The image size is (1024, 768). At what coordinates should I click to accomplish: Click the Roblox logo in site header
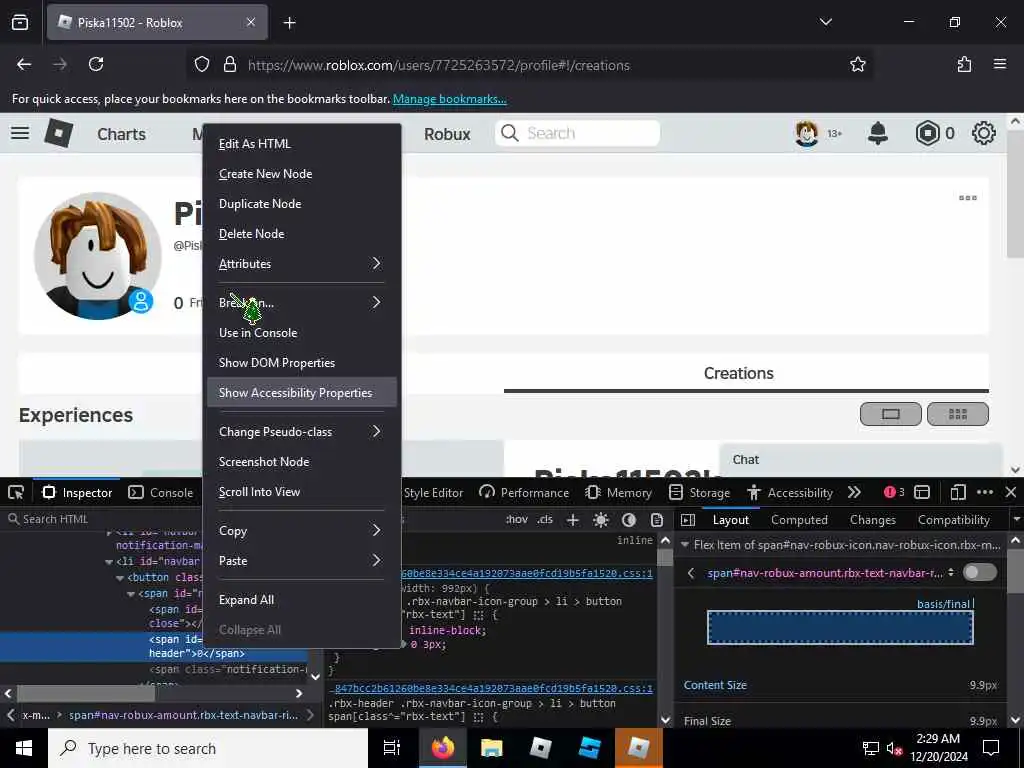point(59,133)
